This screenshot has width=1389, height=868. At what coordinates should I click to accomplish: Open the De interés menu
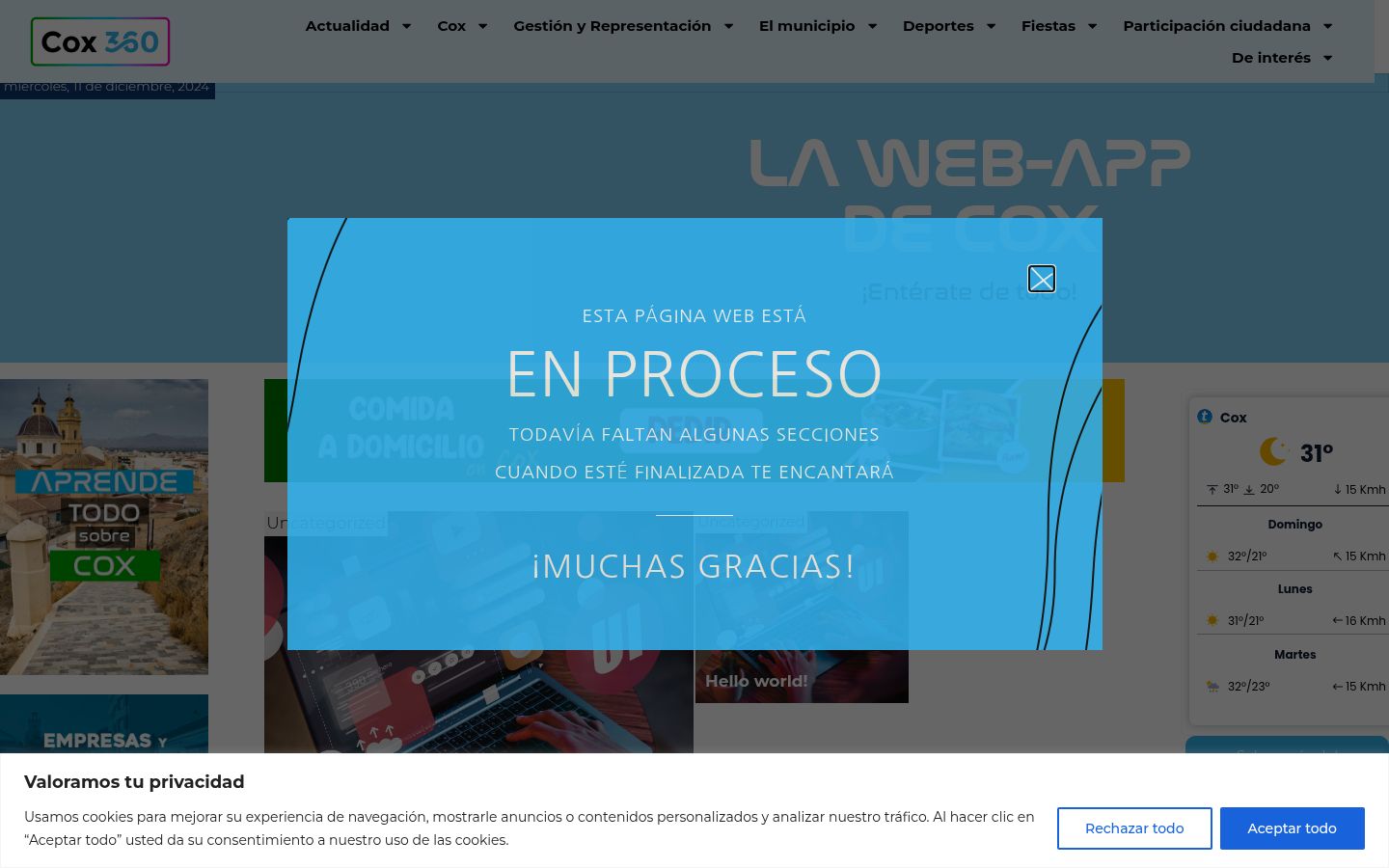pos(1271,58)
